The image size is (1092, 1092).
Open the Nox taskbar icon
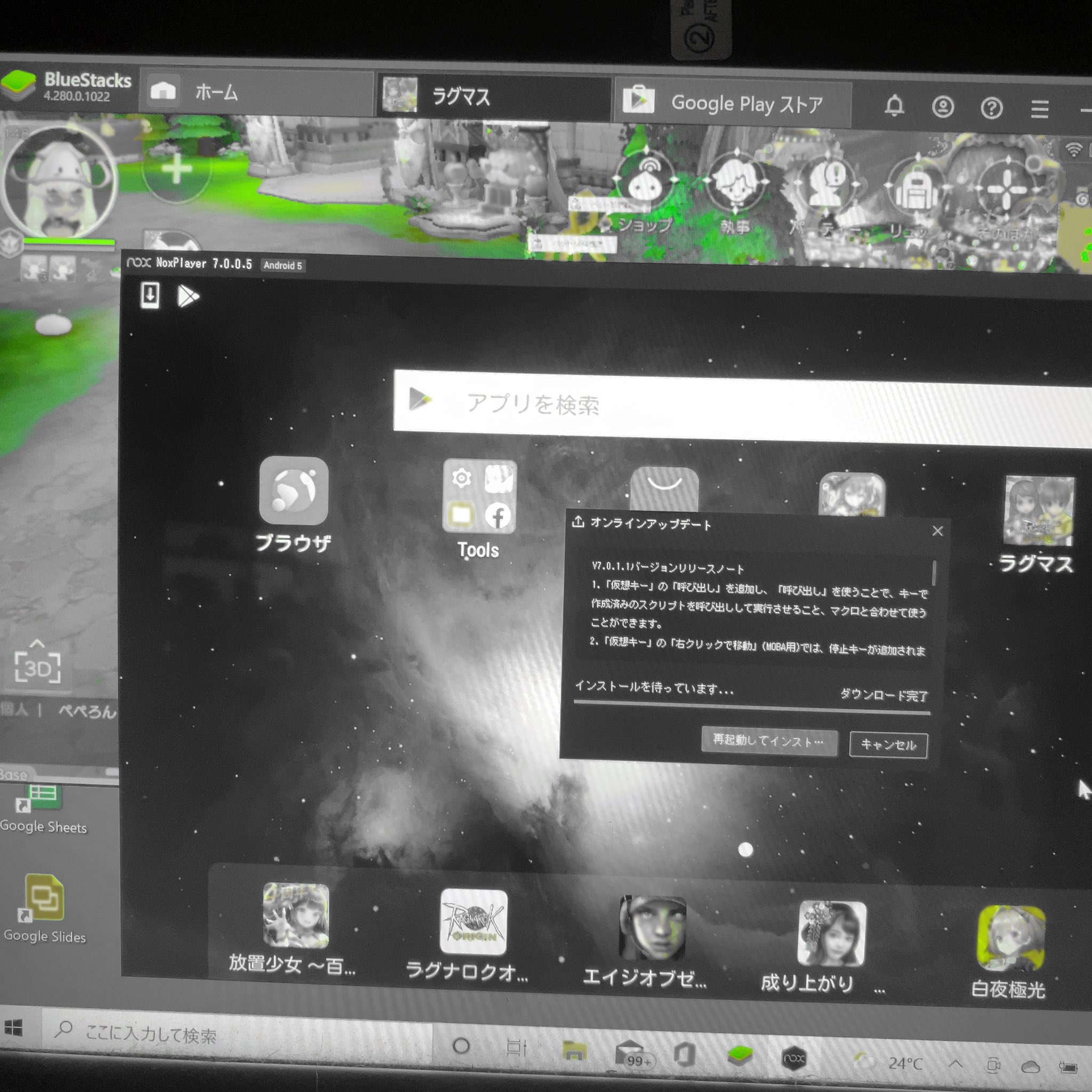coord(793,1058)
